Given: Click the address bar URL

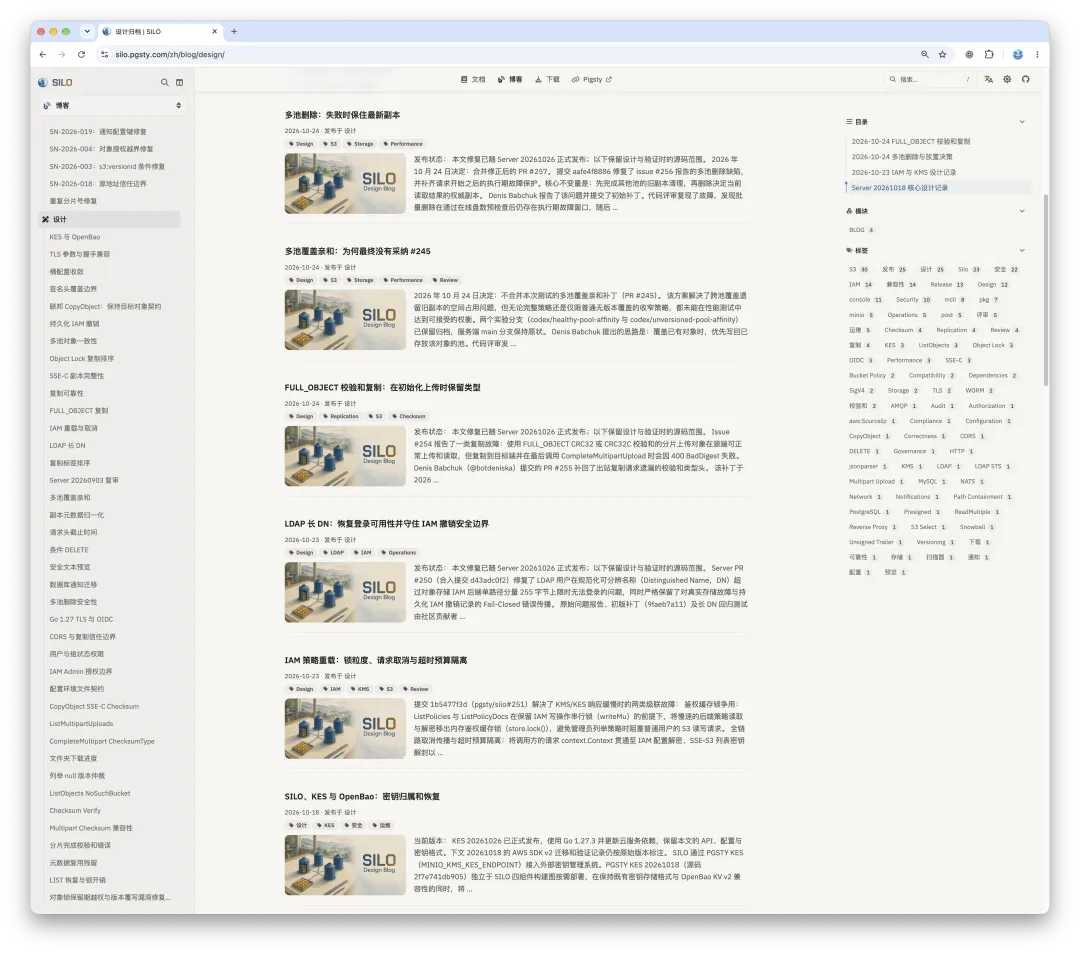Looking at the screenshot, I should 170,54.
